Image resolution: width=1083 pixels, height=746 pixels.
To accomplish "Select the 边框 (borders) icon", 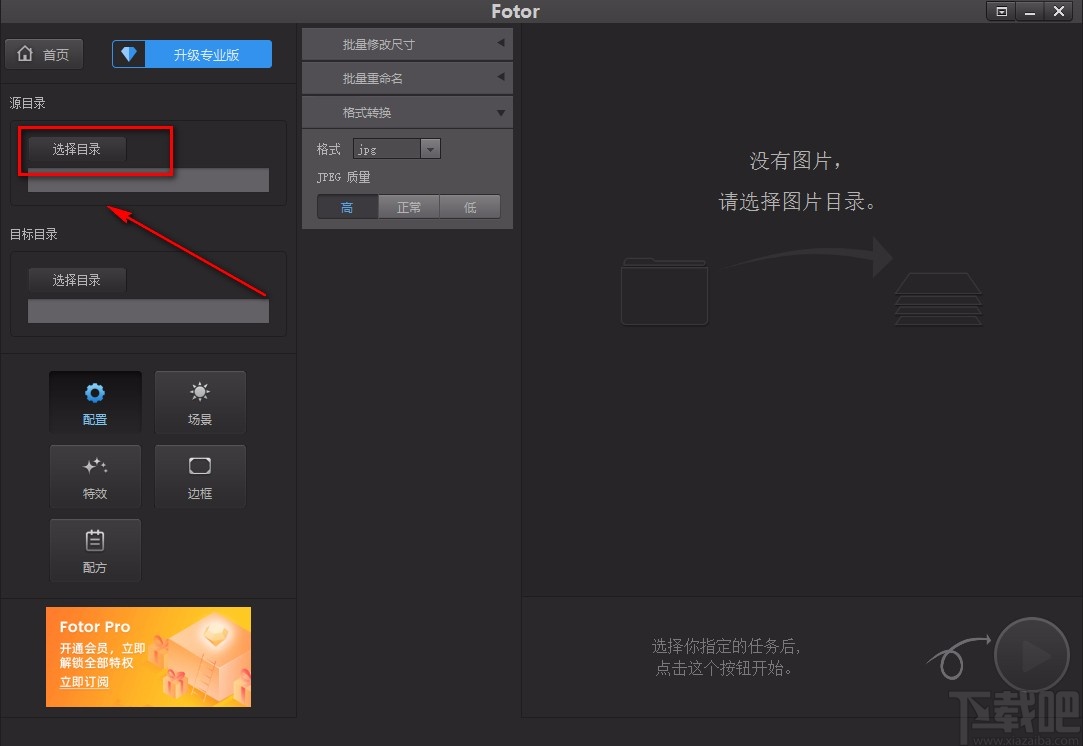I will tap(200, 476).
